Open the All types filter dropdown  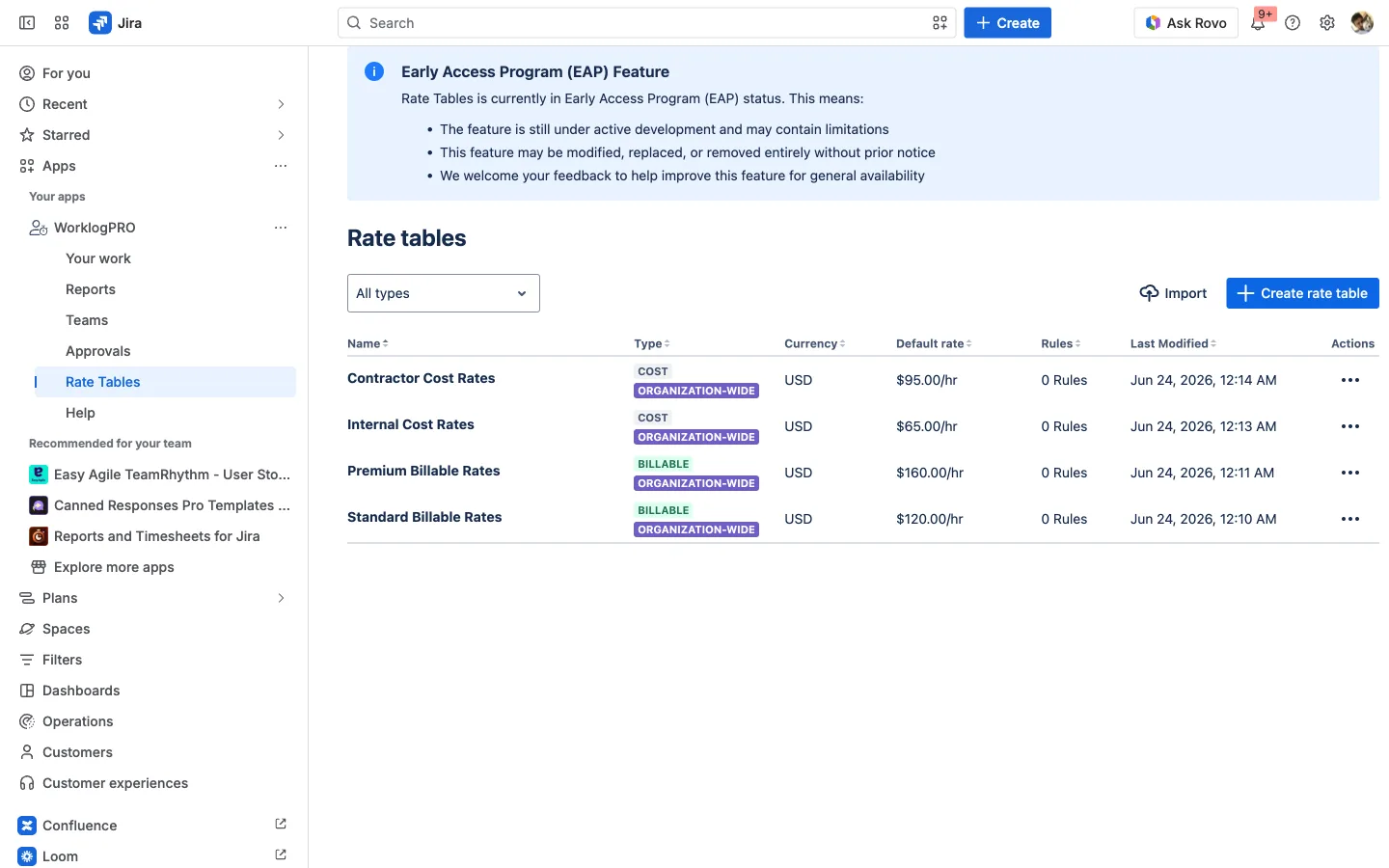coord(444,293)
